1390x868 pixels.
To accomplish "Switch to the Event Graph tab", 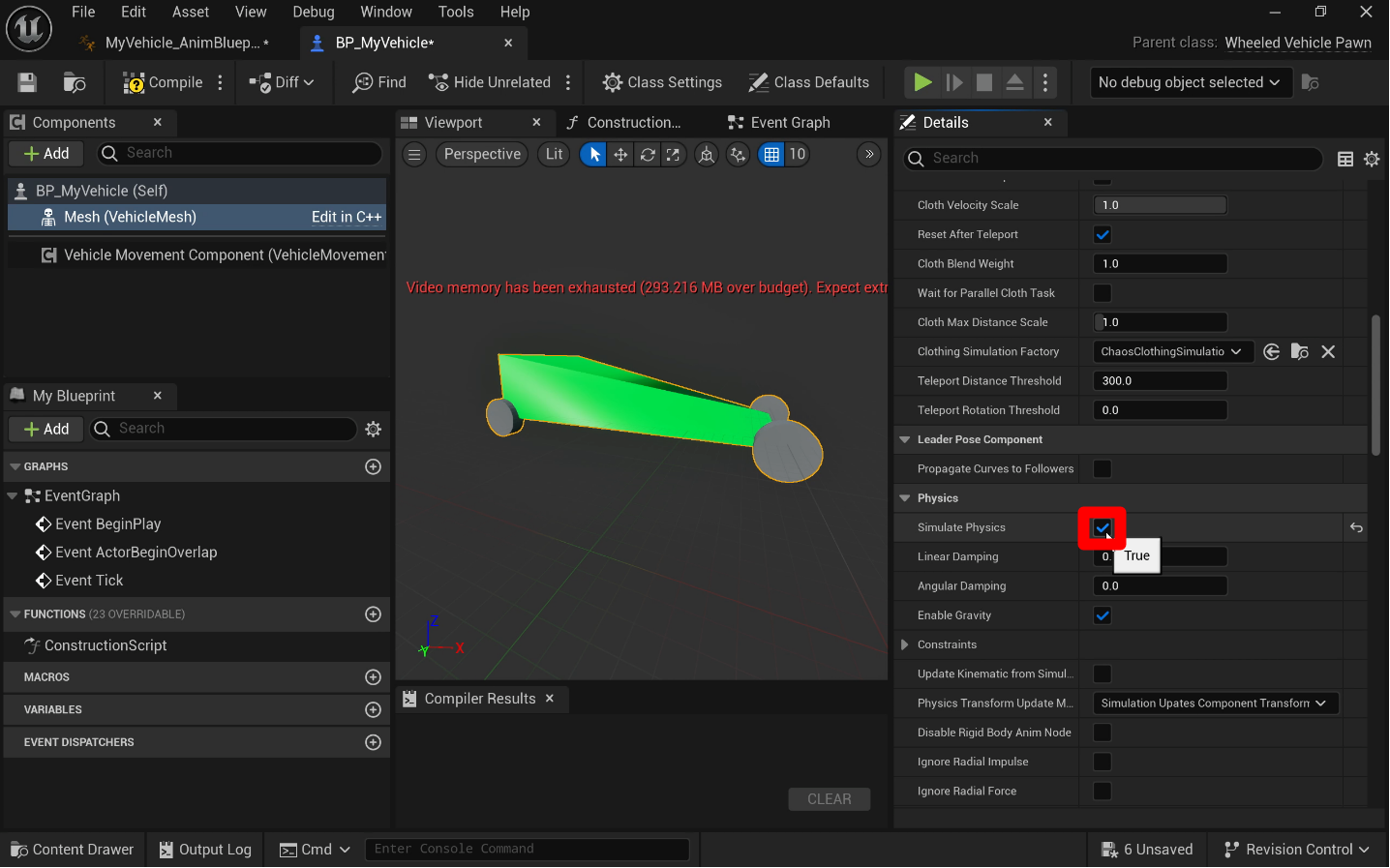I will tap(779, 123).
